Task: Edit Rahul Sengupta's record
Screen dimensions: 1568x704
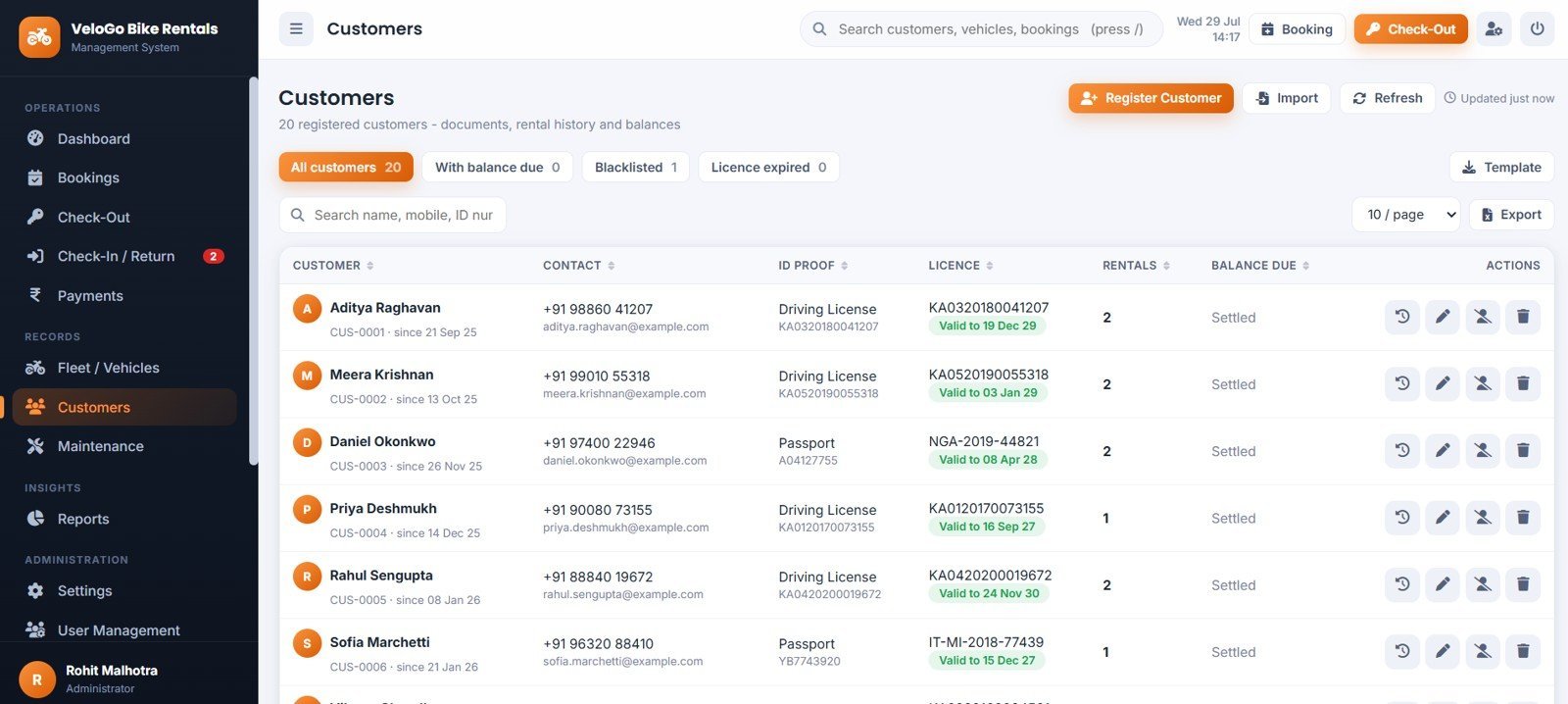Action: [1443, 584]
